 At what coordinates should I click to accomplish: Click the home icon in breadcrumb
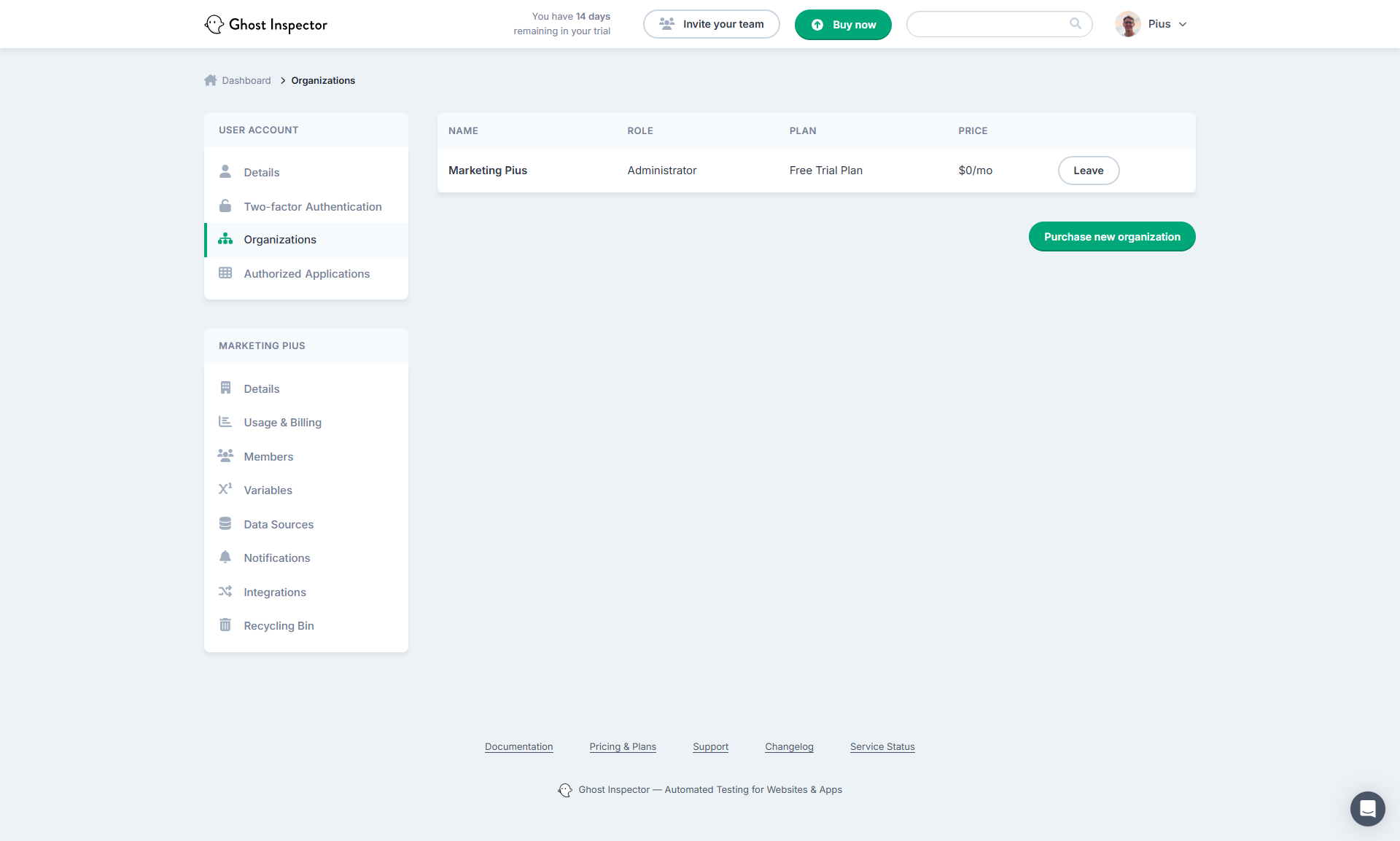coord(211,80)
